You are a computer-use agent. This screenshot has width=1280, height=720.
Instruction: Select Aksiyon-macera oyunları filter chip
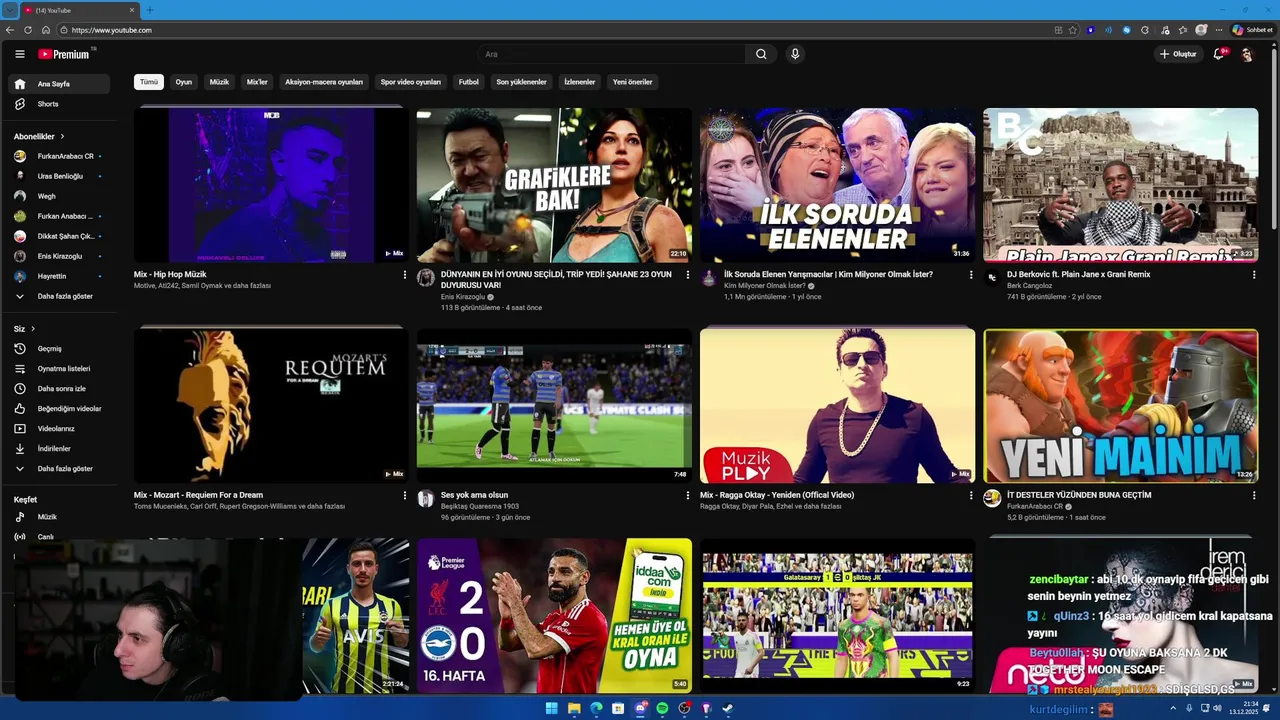(x=324, y=82)
